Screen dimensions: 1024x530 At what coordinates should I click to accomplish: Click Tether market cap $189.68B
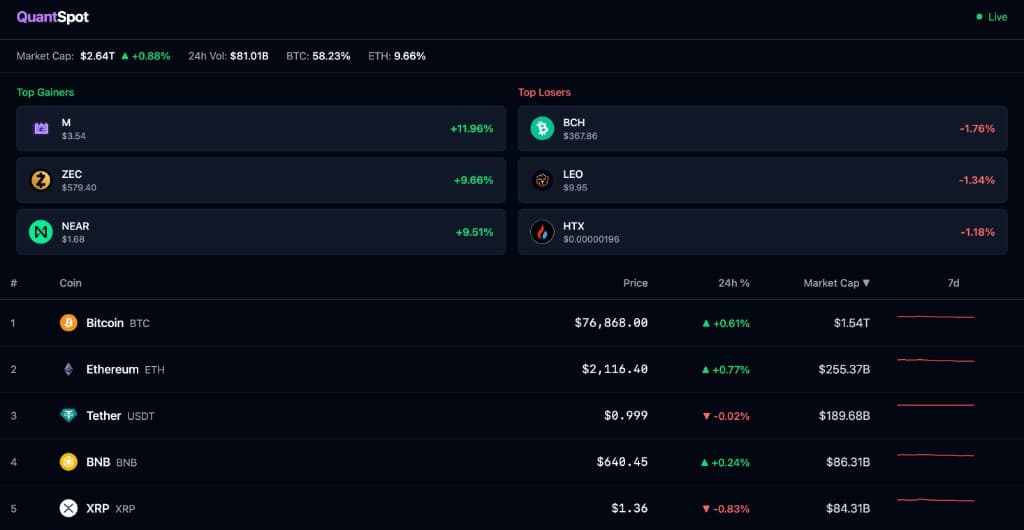point(844,416)
